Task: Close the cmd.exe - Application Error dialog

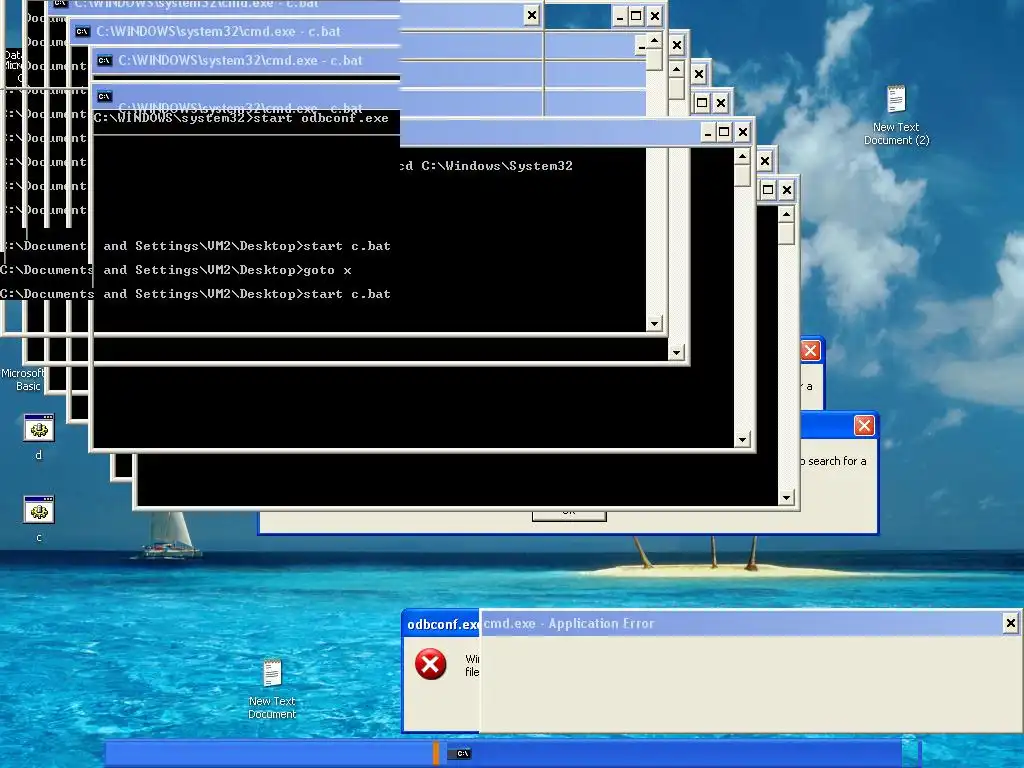Action: (x=1010, y=623)
